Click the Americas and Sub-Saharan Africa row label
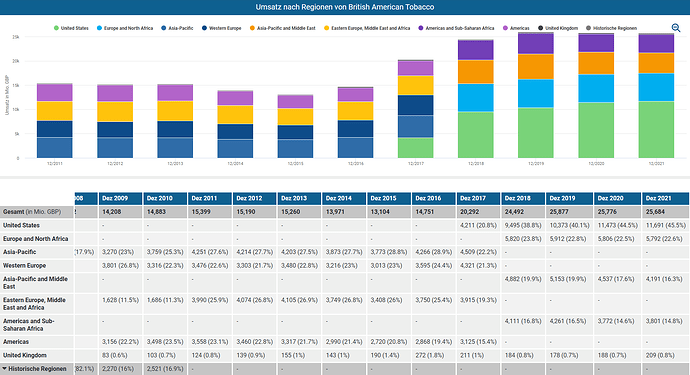Image resolution: width=690 pixels, height=375 pixels. pyautogui.click(x=29, y=325)
